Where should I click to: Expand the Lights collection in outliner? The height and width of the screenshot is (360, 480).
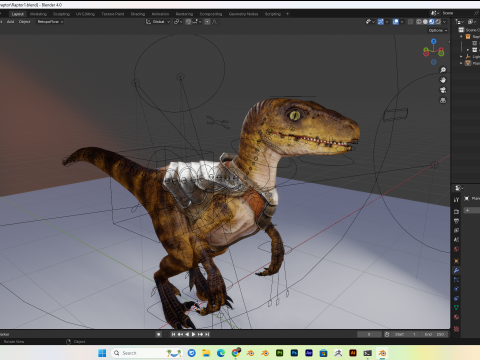(x=461, y=57)
